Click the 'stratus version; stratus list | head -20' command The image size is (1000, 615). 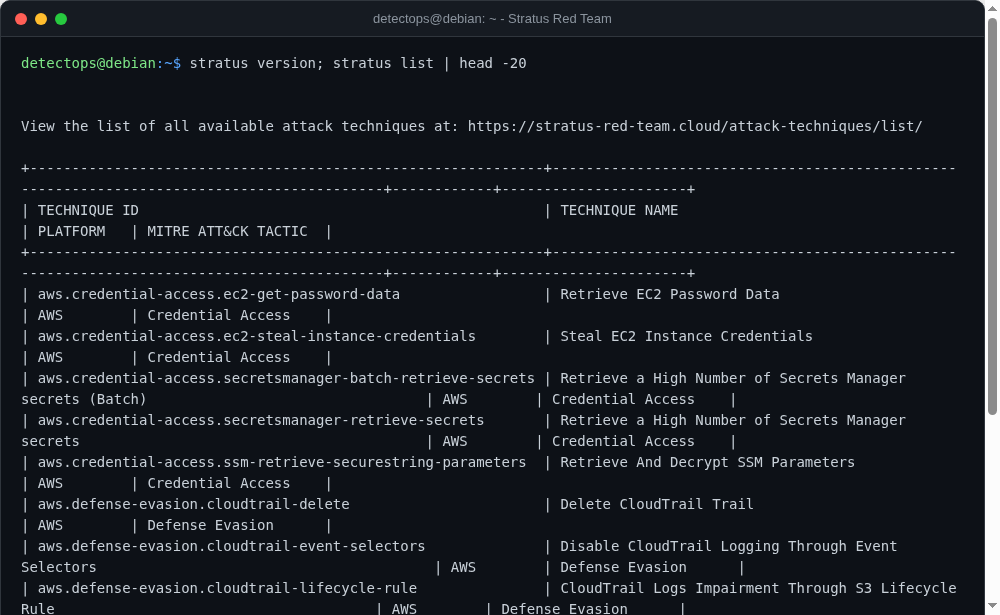click(x=358, y=63)
